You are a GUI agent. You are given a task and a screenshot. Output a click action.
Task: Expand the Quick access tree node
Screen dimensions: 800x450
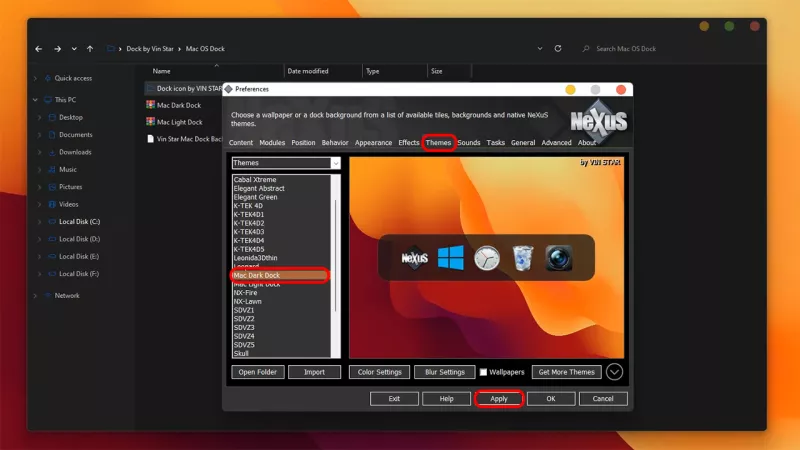click(x=35, y=78)
